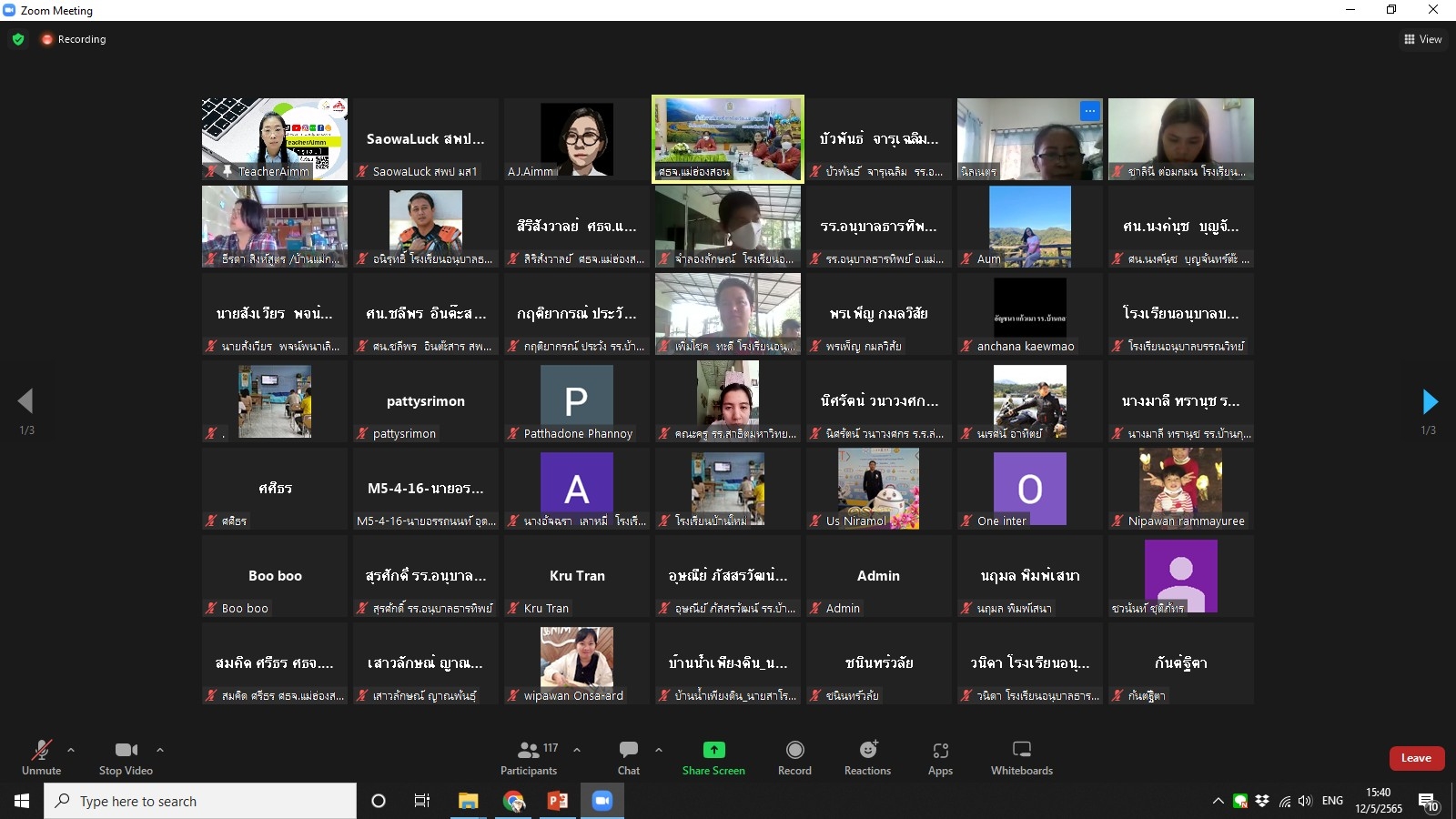Screen dimensions: 1456x819
Task: Open PowerPoint from the Windows taskbar
Action: 558,801
